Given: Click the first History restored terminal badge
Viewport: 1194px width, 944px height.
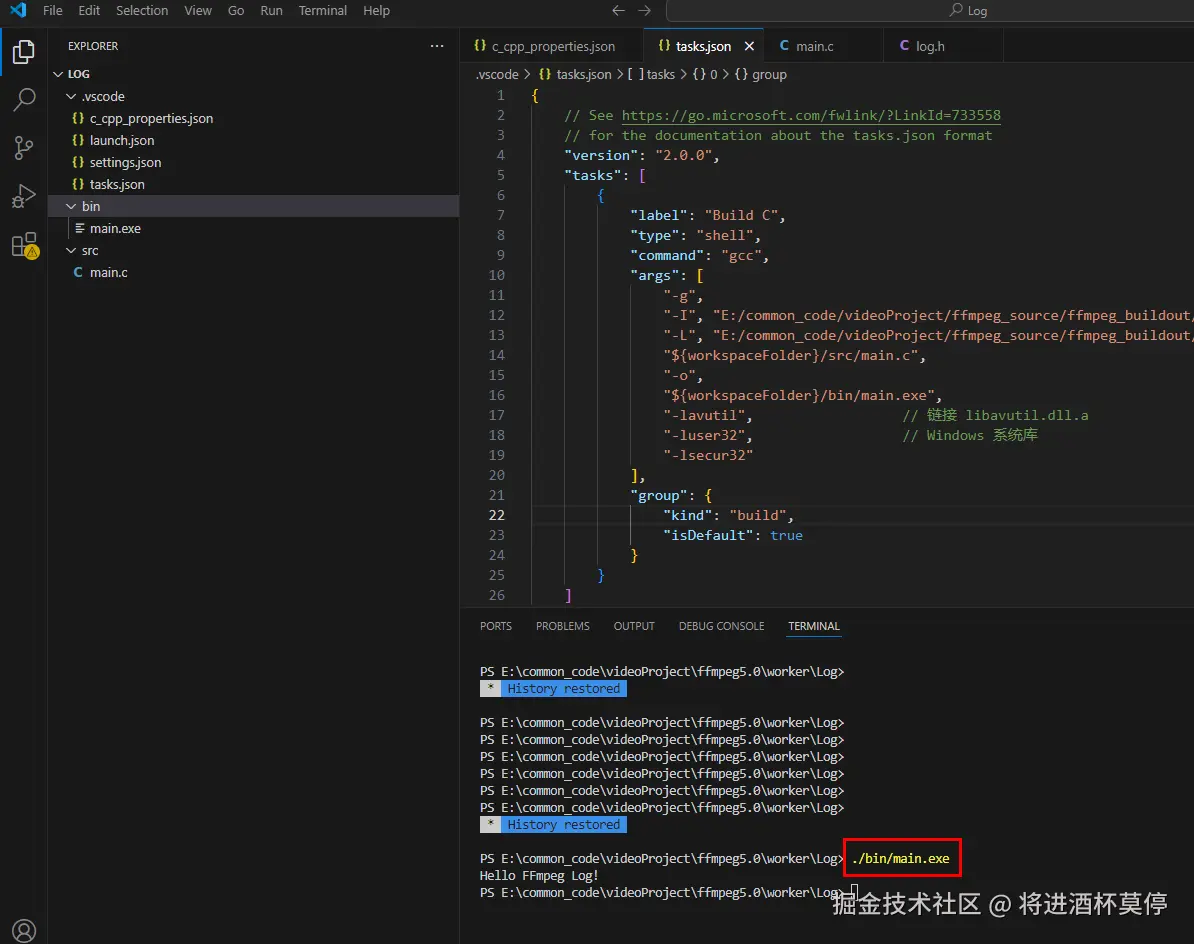Looking at the screenshot, I should 554,689.
